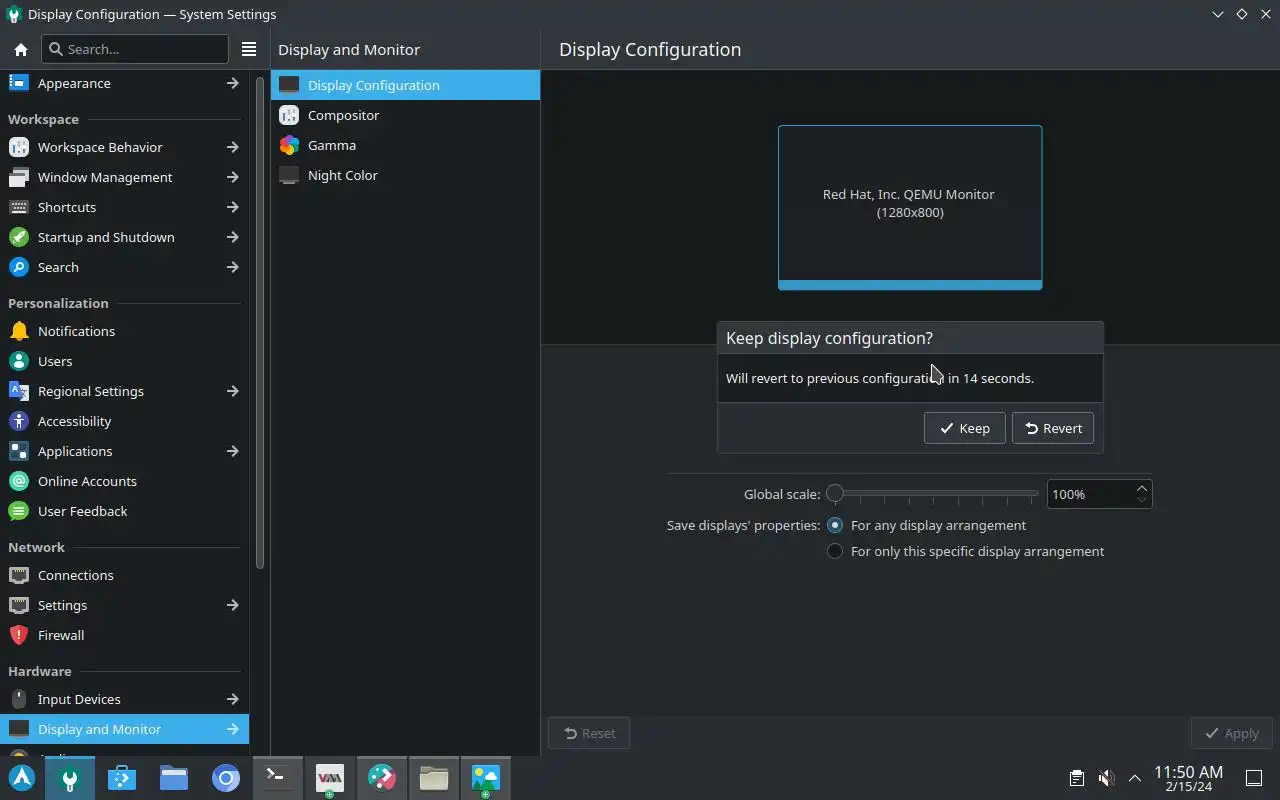Open the Application Launcher menu
Screen dimensions: 1280x800
pyautogui.click(x=22, y=777)
